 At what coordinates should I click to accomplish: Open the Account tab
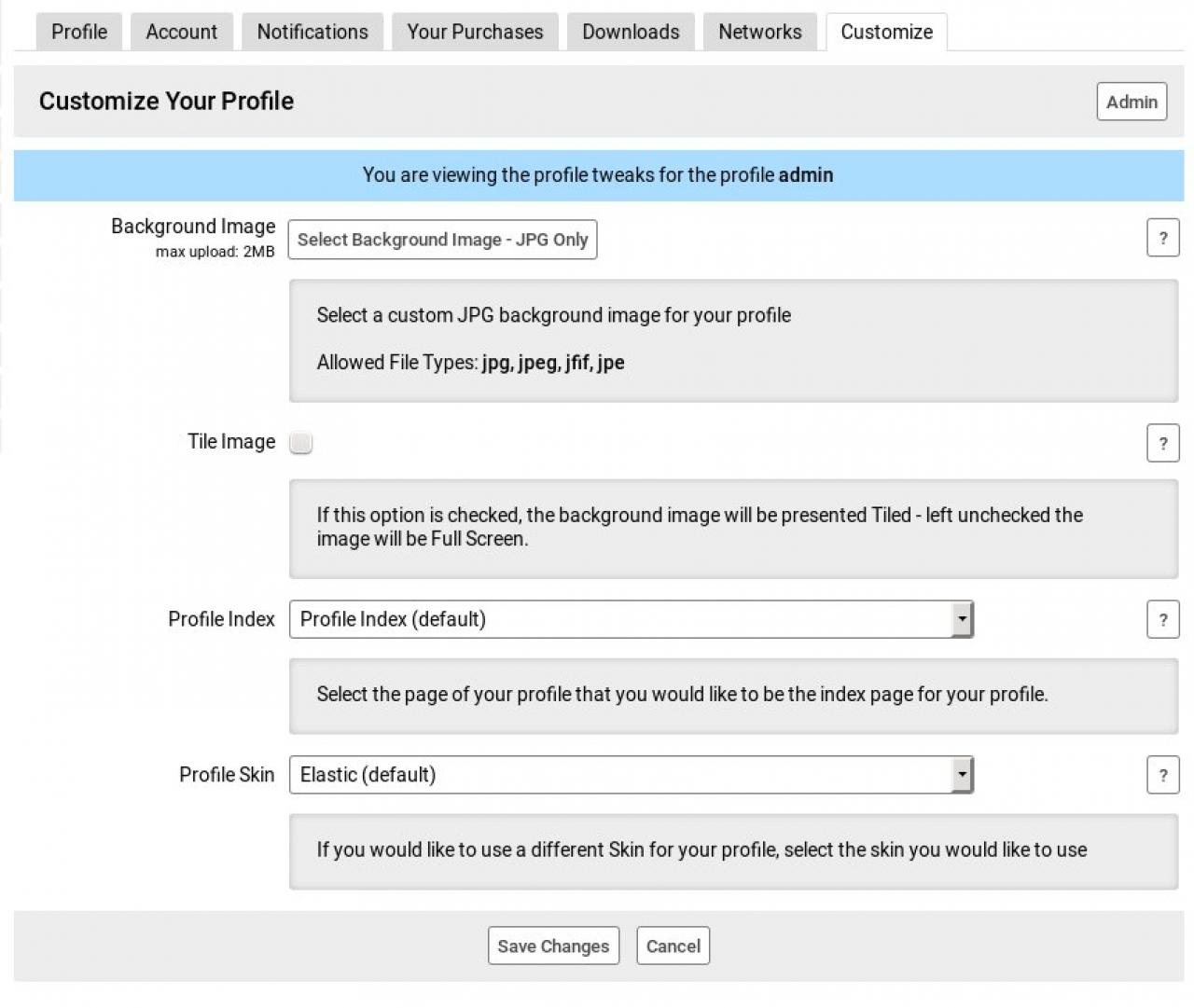181,32
